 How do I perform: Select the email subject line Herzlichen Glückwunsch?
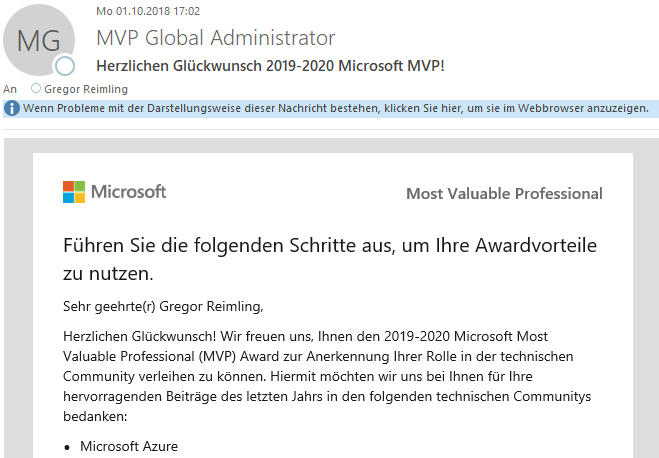[270, 66]
